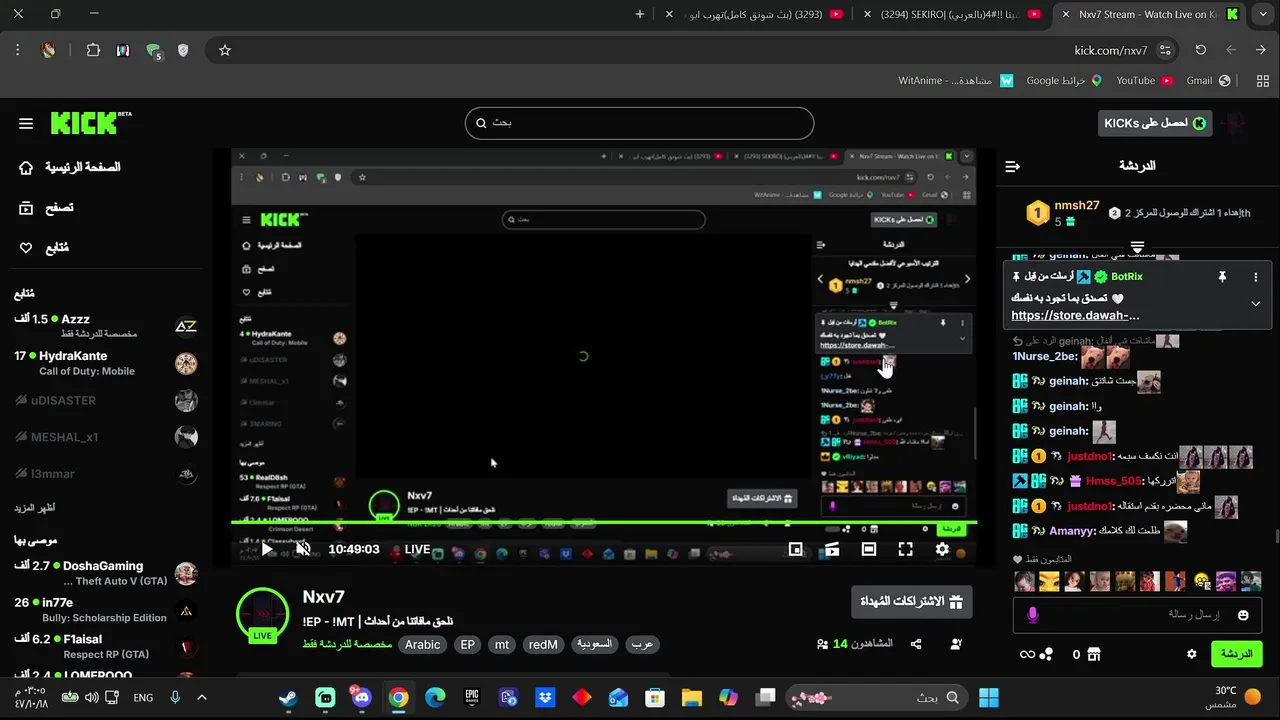Select MESHAL_x1 in followed list
The width and height of the screenshot is (1280, 720).
105,437
